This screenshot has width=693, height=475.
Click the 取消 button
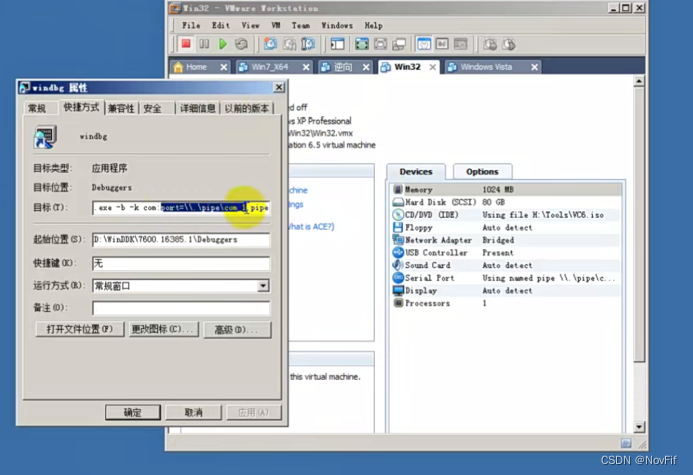pos(193,412)
